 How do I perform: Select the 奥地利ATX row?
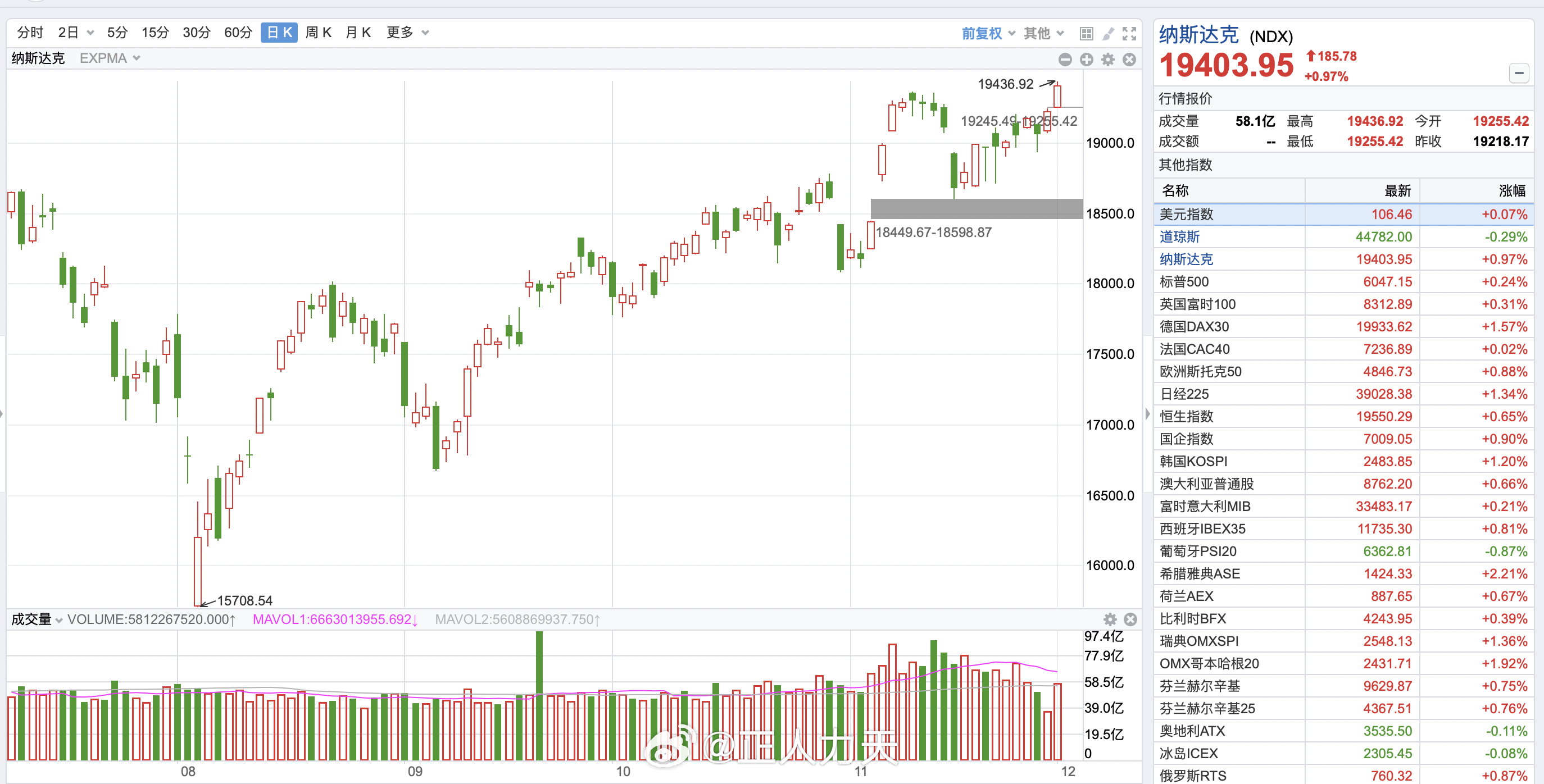pos(1343,731)
